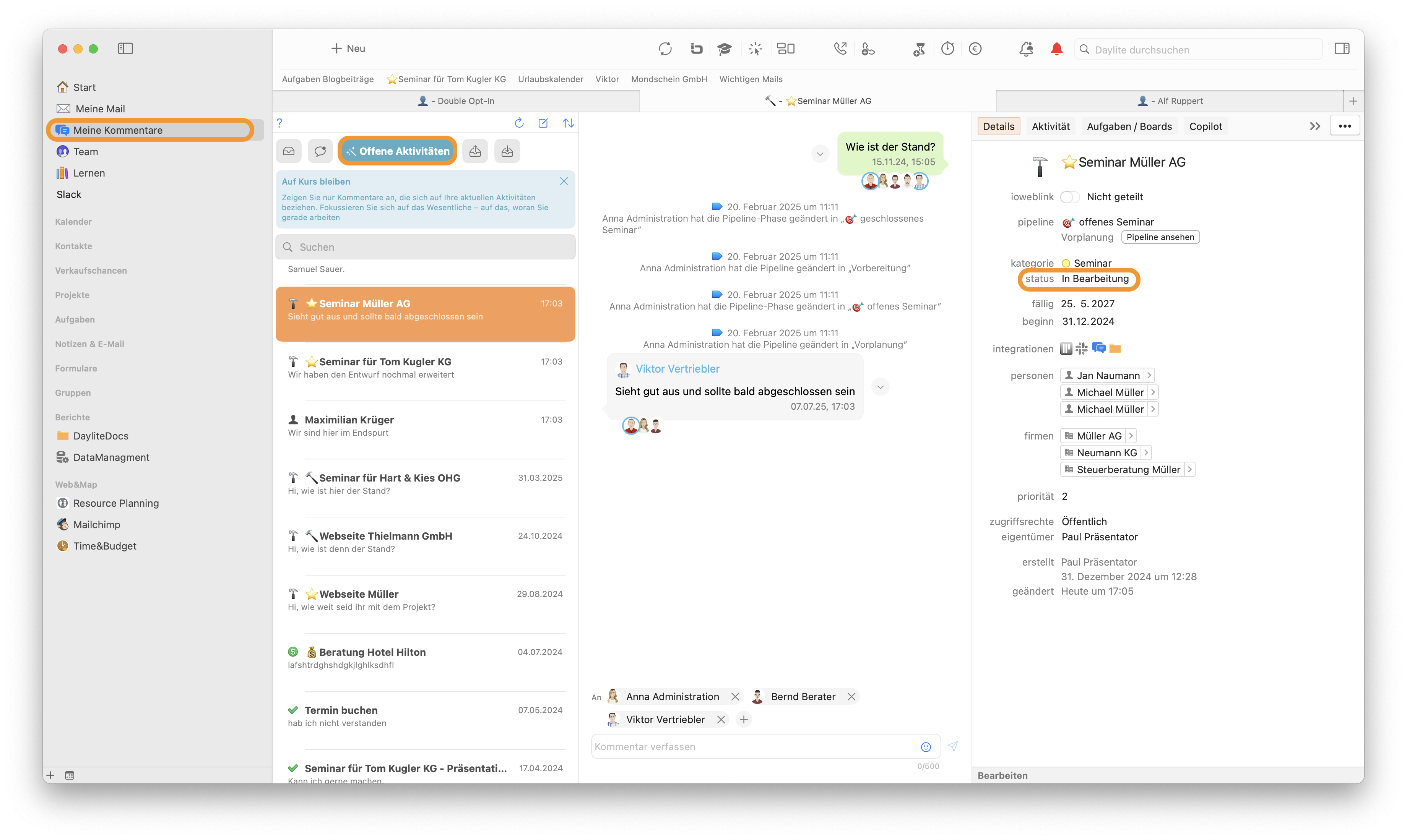Viewport: 1407px width, 840px height.
Task: Open Urlaubskalender favorite link
Action: point(550,79)
